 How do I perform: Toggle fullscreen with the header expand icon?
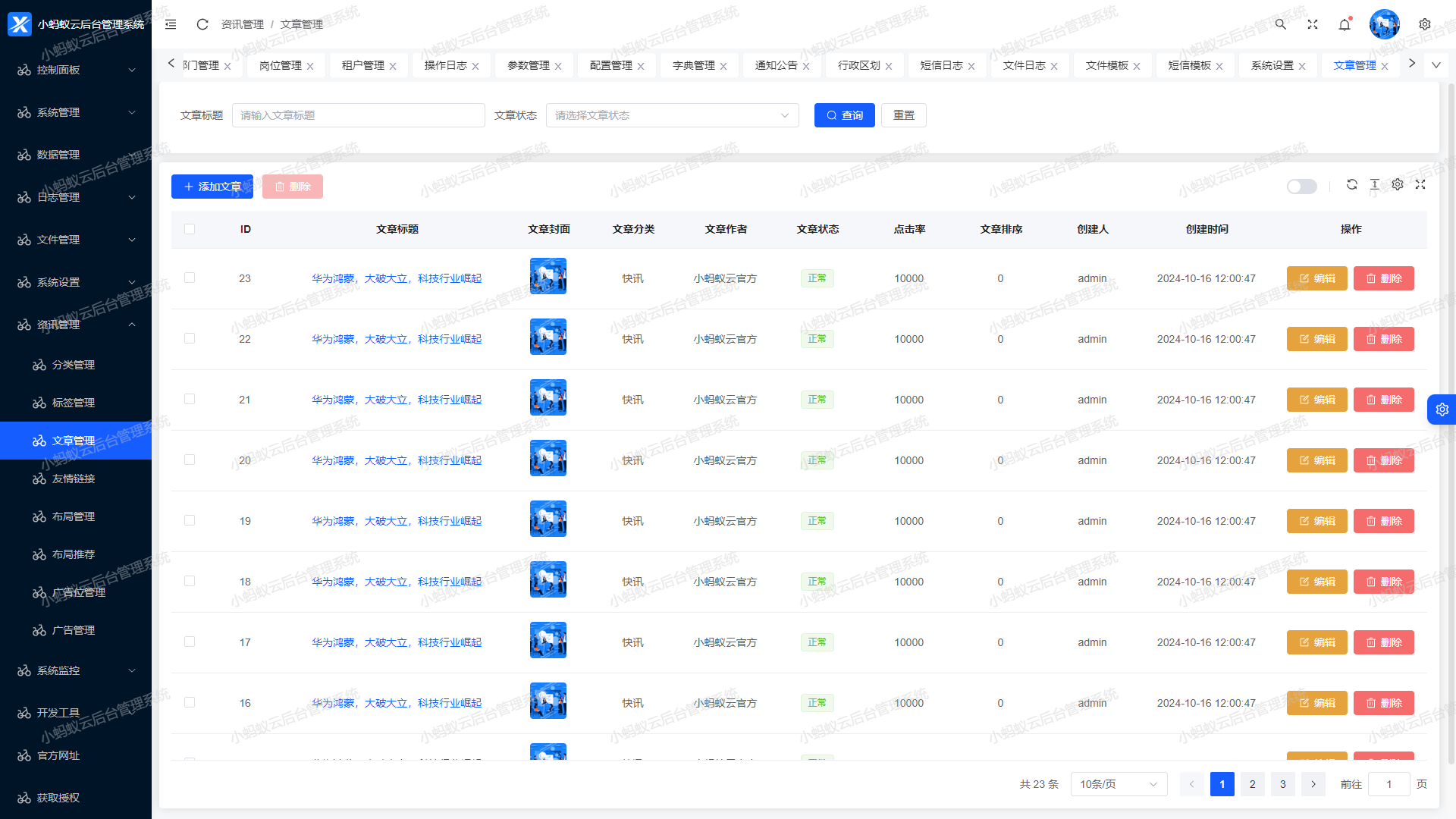pyautogui.click(x=1313, y=24)
